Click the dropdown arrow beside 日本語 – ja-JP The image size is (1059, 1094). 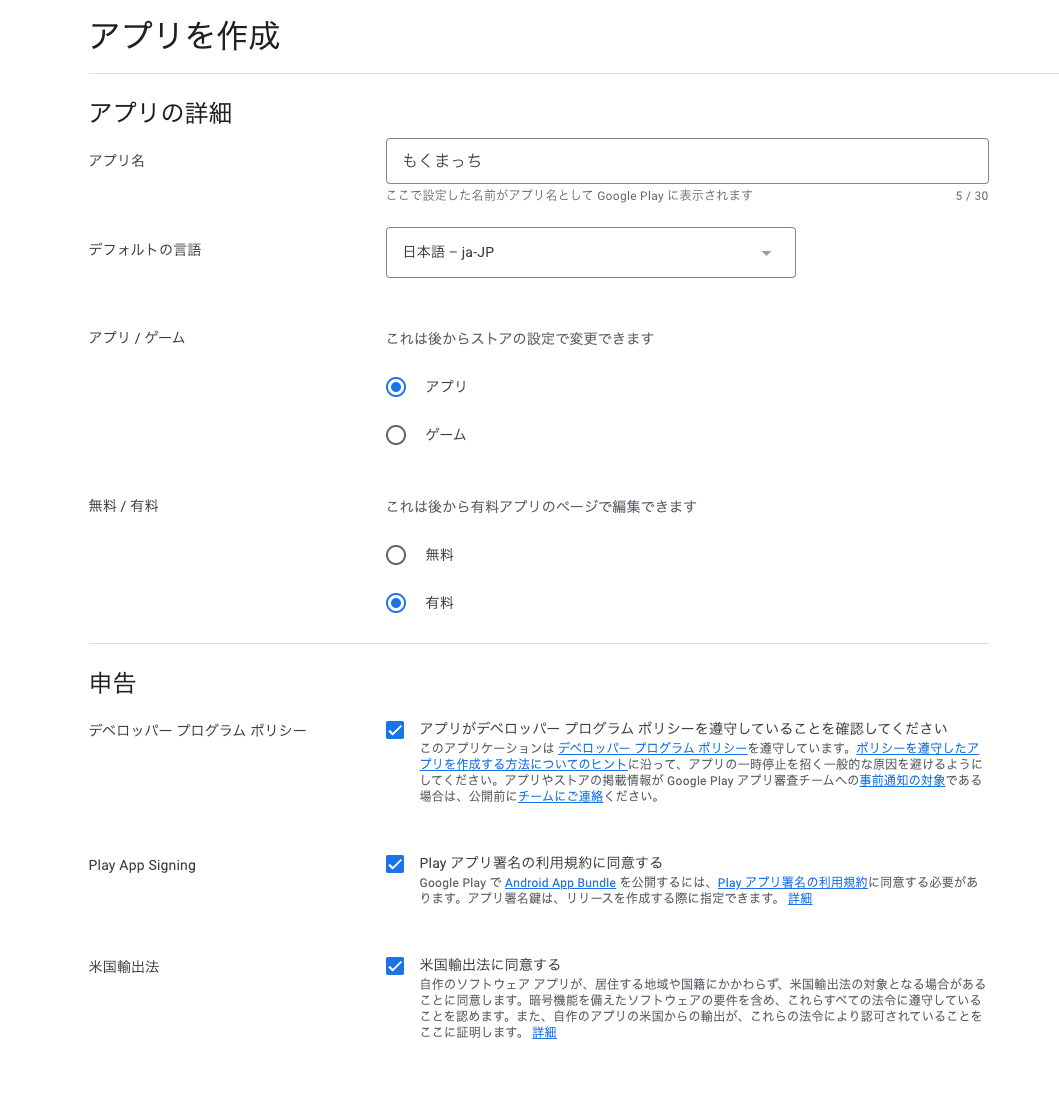click(x=766, y=253)
